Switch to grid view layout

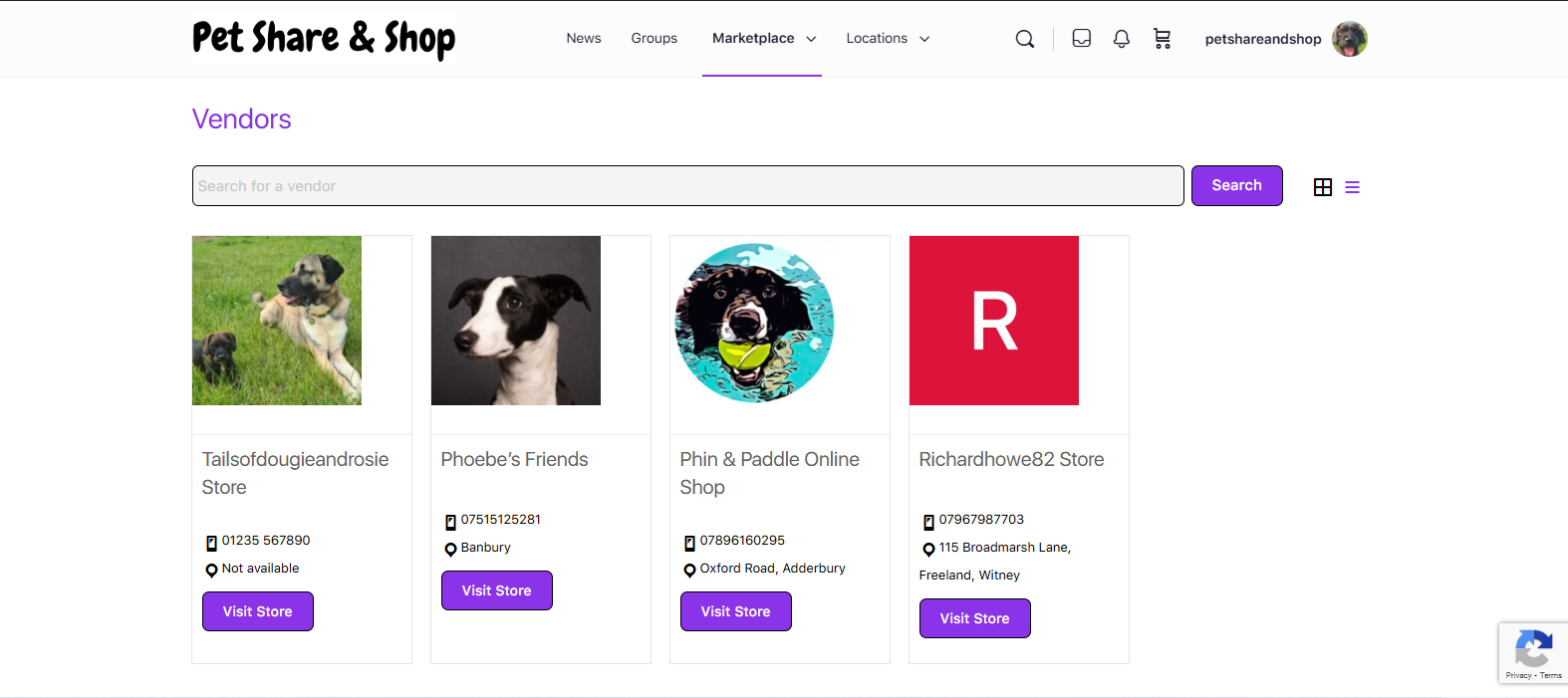pyautogui.click(x=1322, y=187)
